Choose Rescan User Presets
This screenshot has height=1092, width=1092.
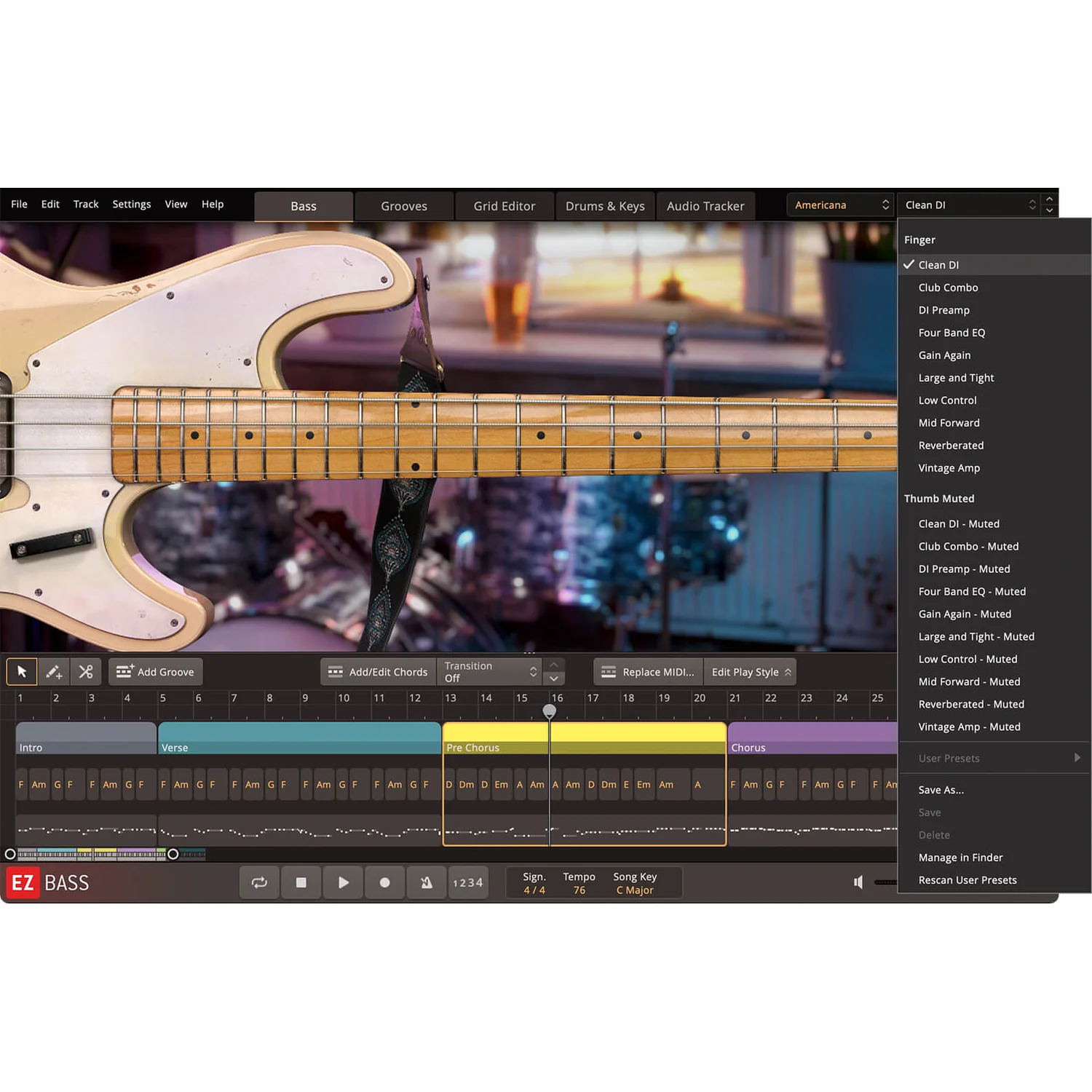994,880
